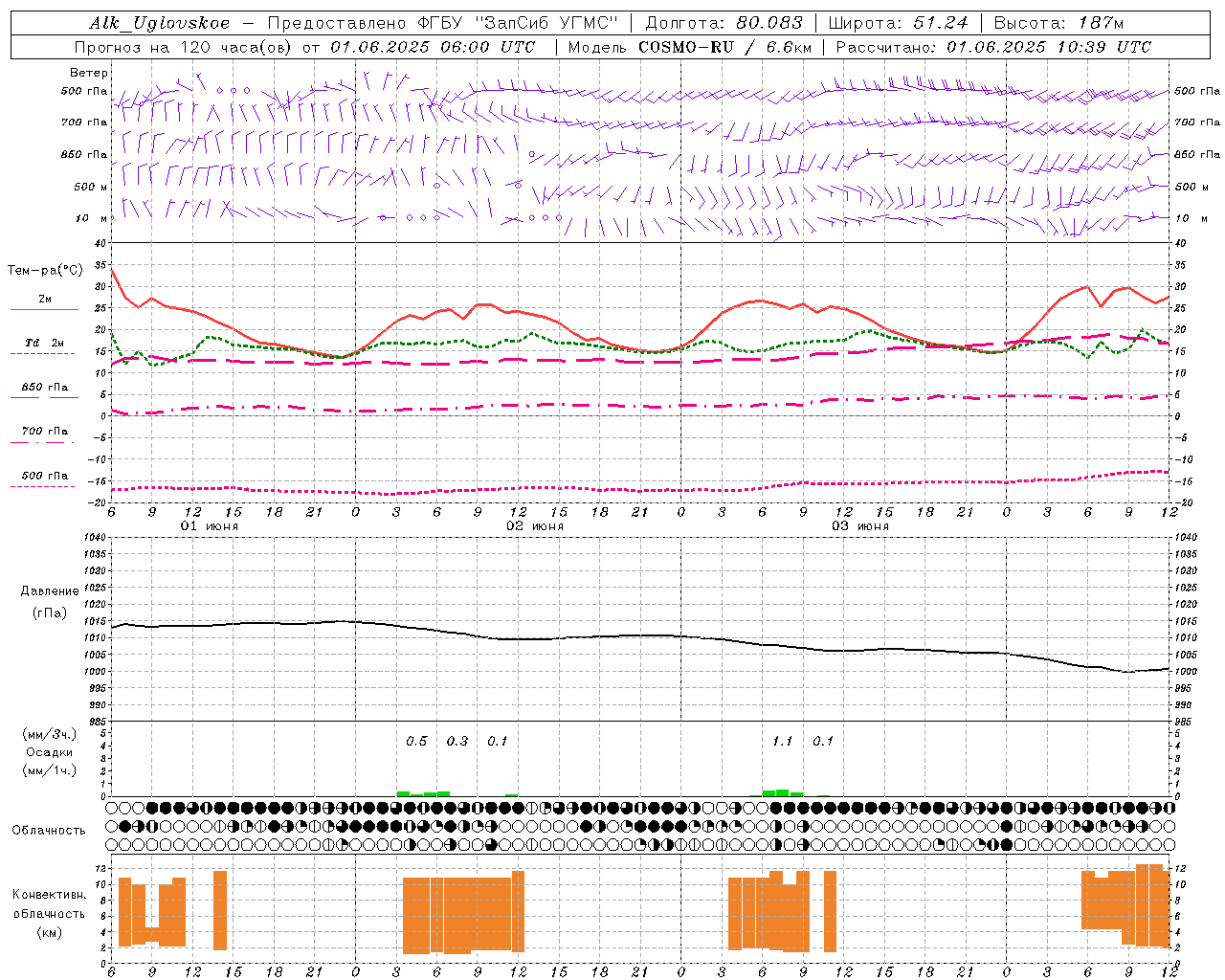Click the green precipitation bar under value 1.1
1225x980 pixels.
(x=783, y=793)
